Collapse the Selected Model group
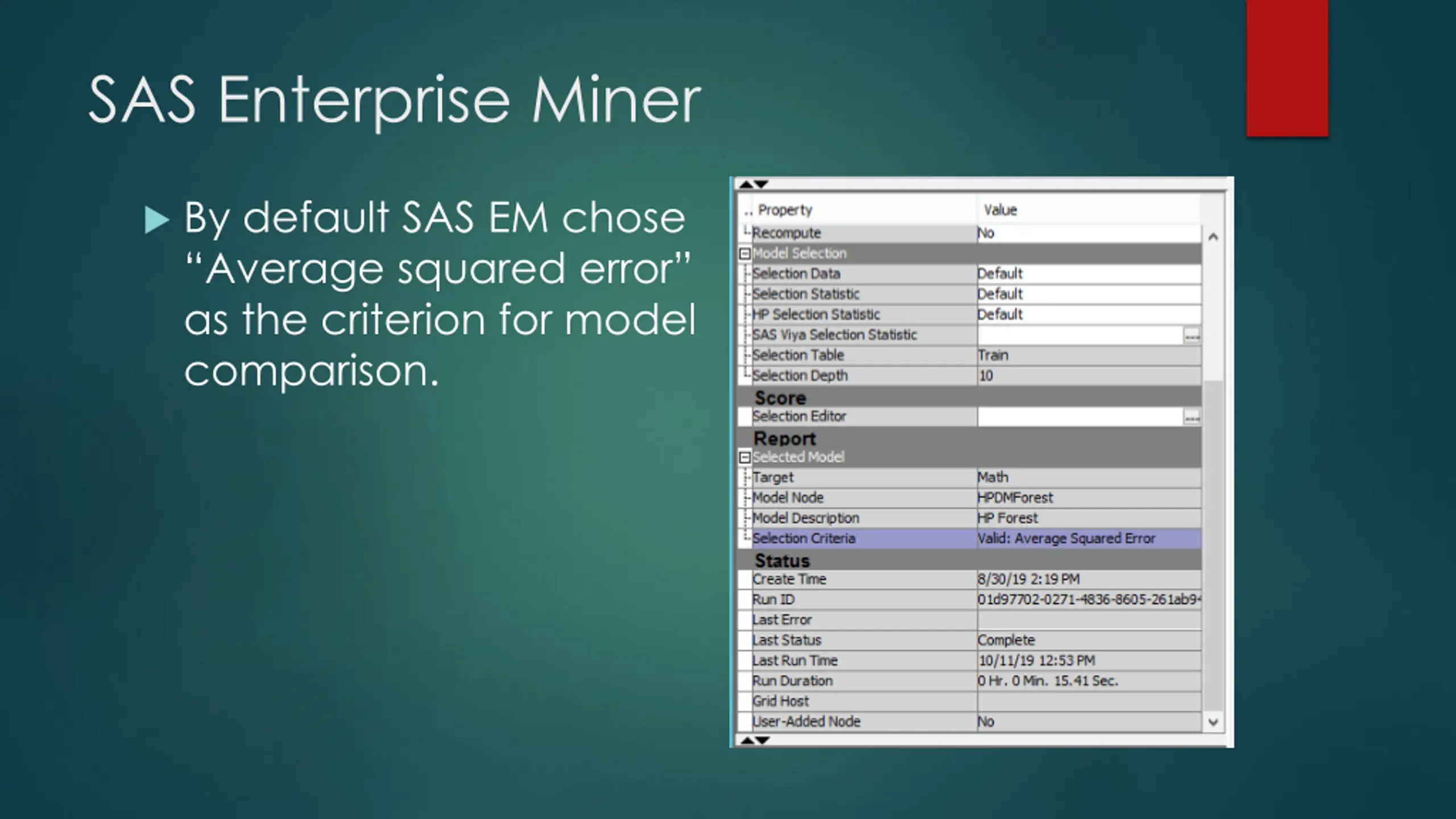 point(744,457)
